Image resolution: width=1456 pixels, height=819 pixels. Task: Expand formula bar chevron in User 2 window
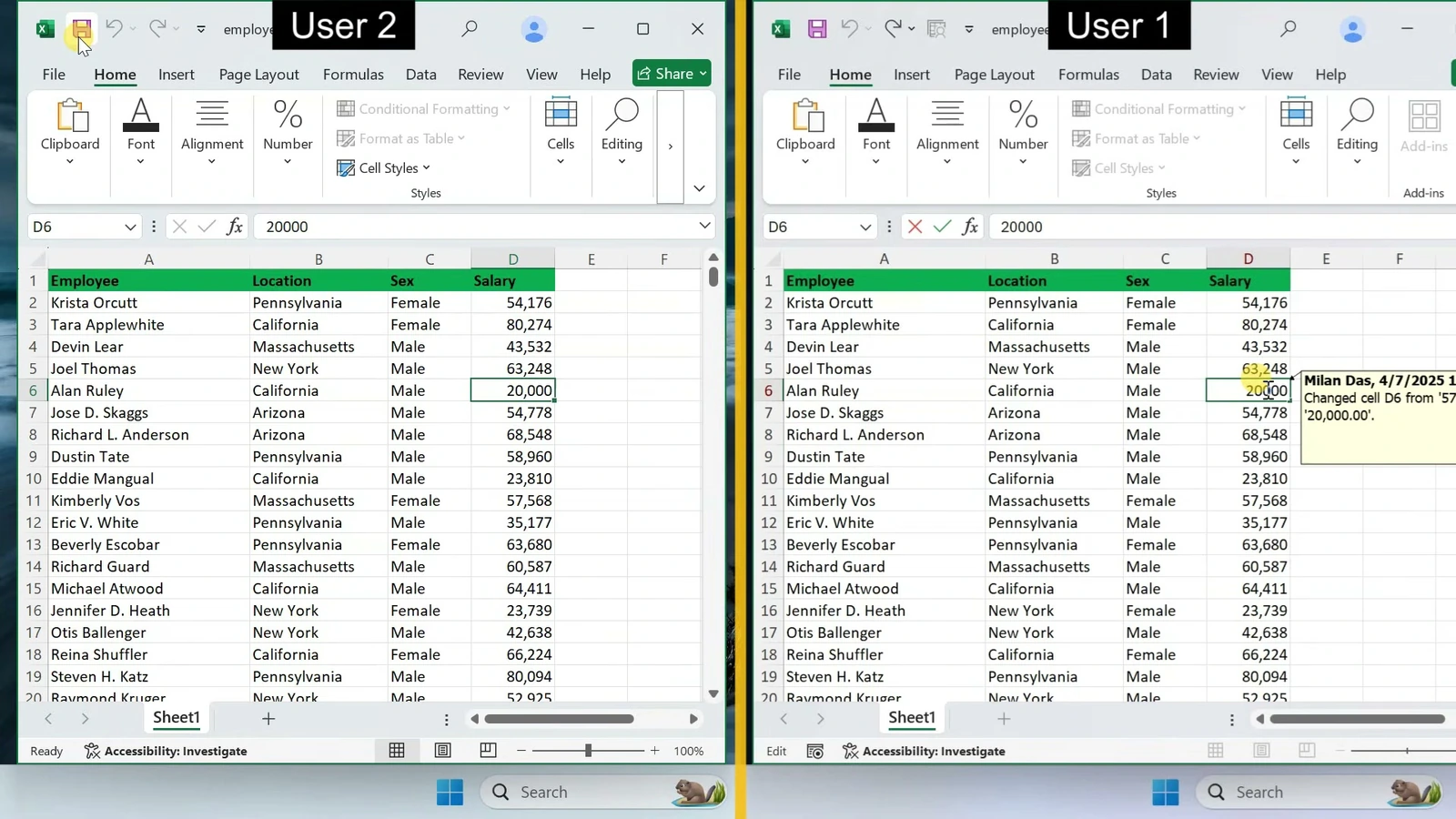tap(704, 226)
